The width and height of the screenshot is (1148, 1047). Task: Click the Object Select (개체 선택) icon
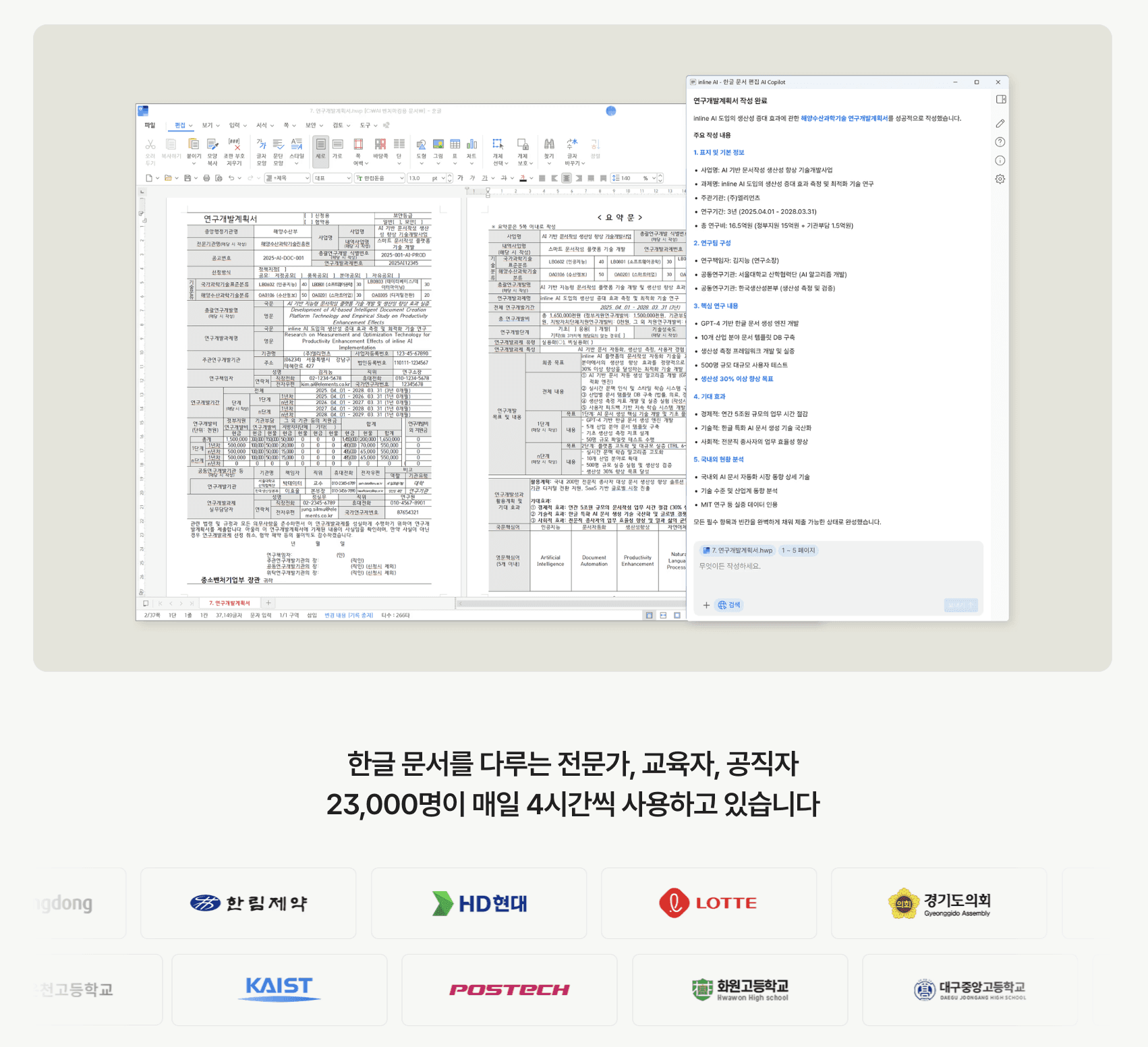pyautogui.click(x=498, y=144)
